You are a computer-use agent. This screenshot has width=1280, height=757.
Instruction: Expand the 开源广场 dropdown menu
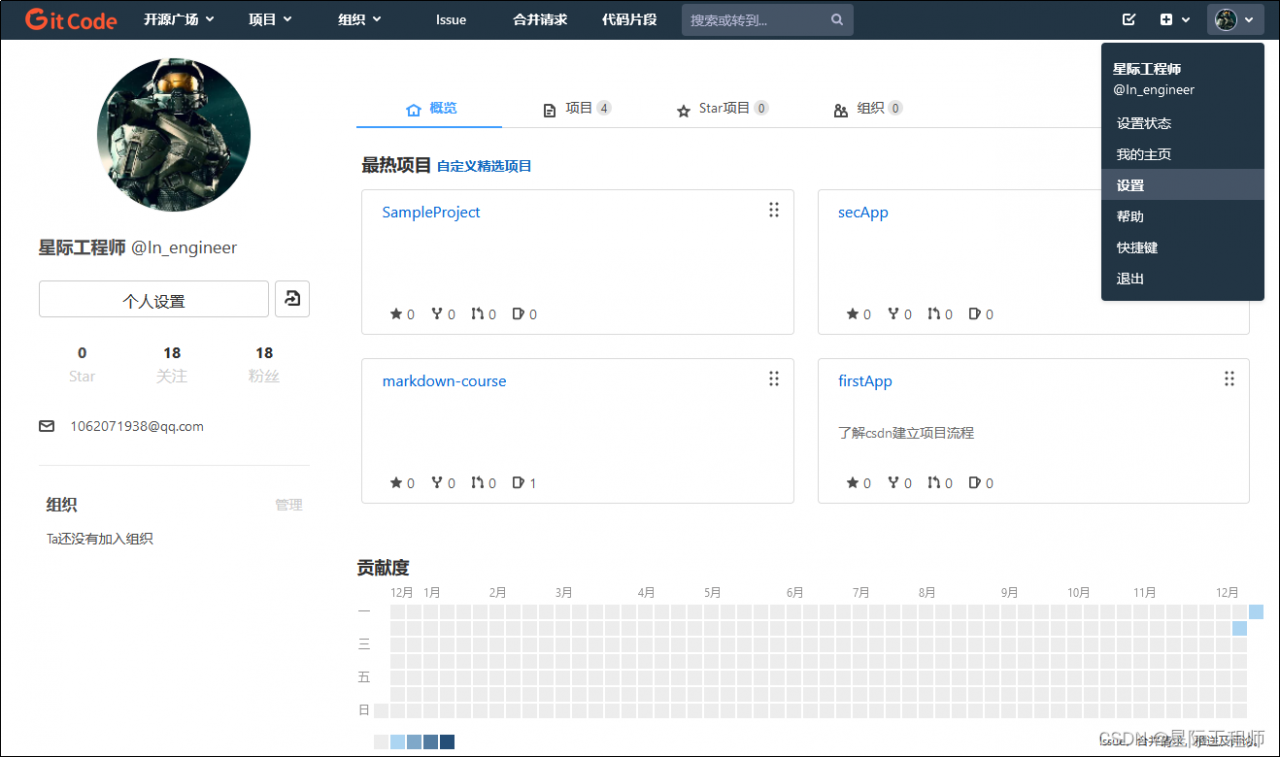point(179,20)
